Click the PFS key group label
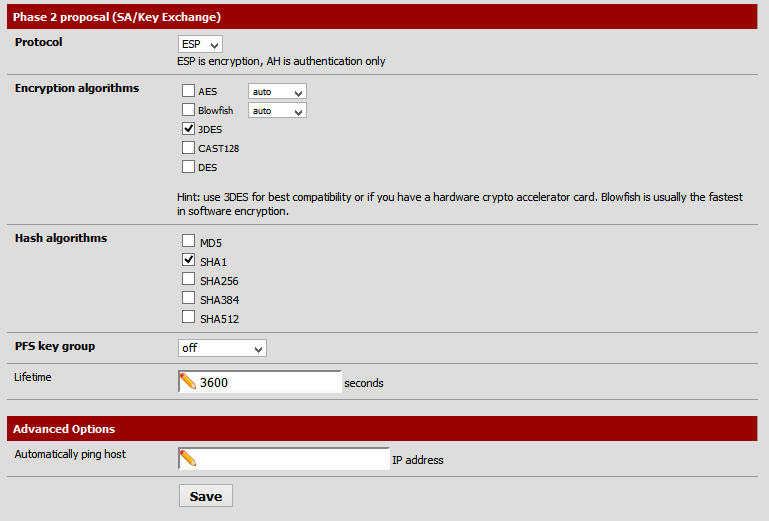Image resolution: width=769 pixels, height=521 pixels. click(x=55, y=346)
